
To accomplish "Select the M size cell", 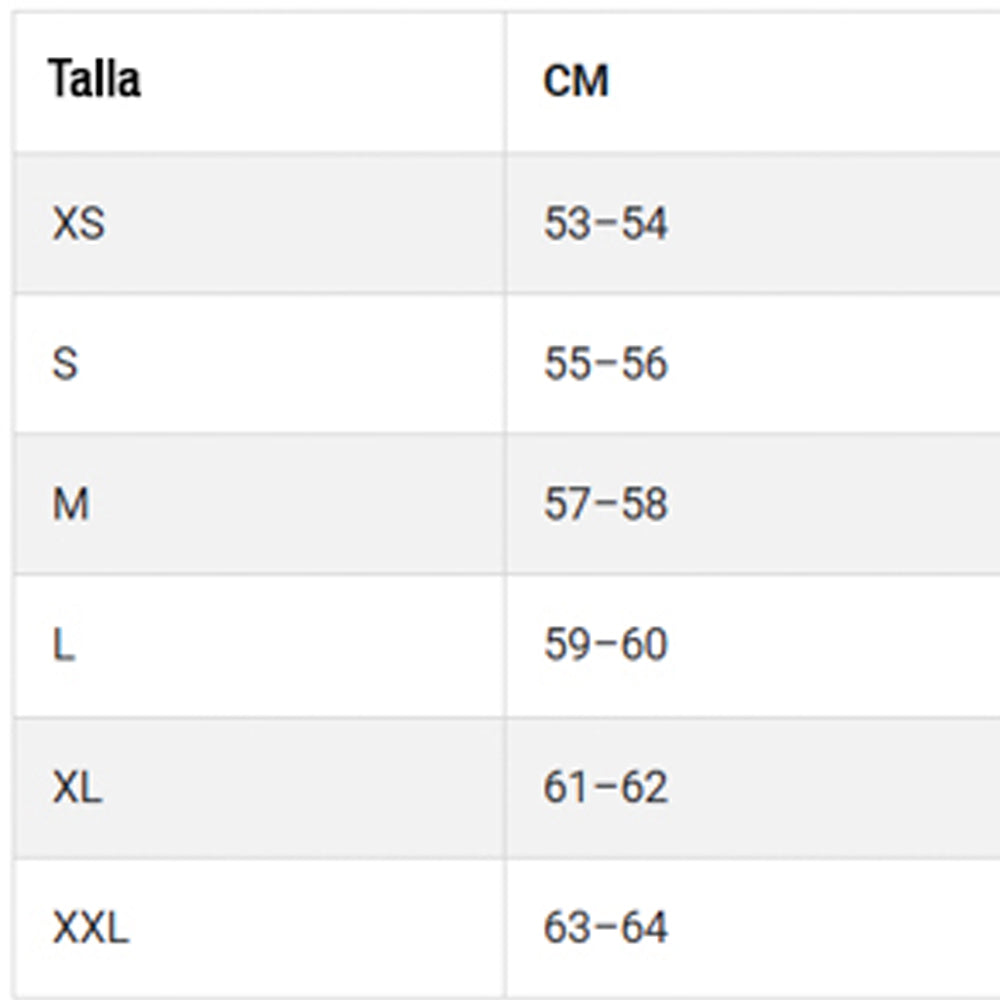I will point(71,504).
